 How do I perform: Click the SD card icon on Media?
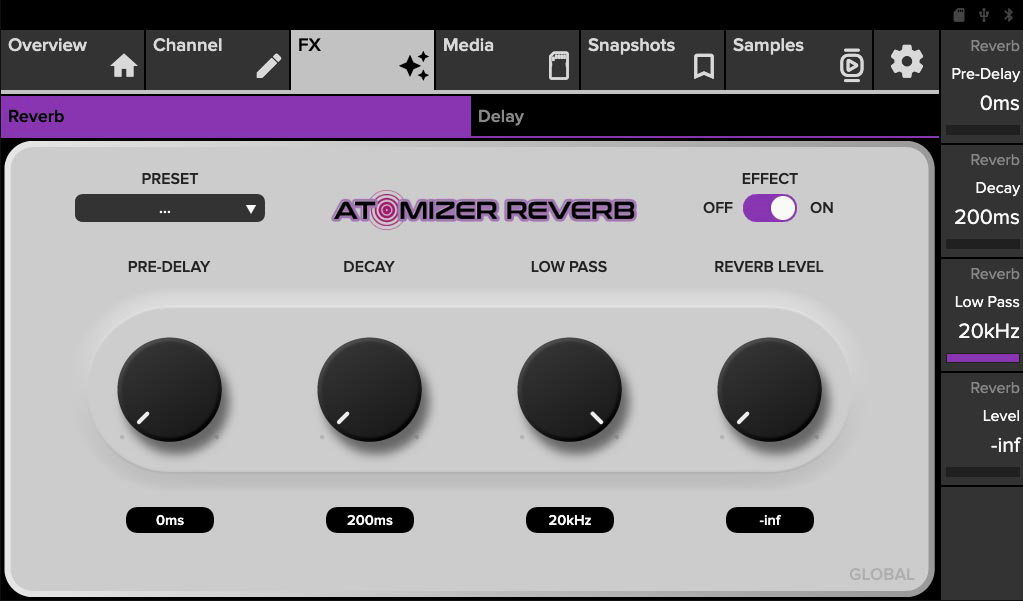tap(559, 67)
